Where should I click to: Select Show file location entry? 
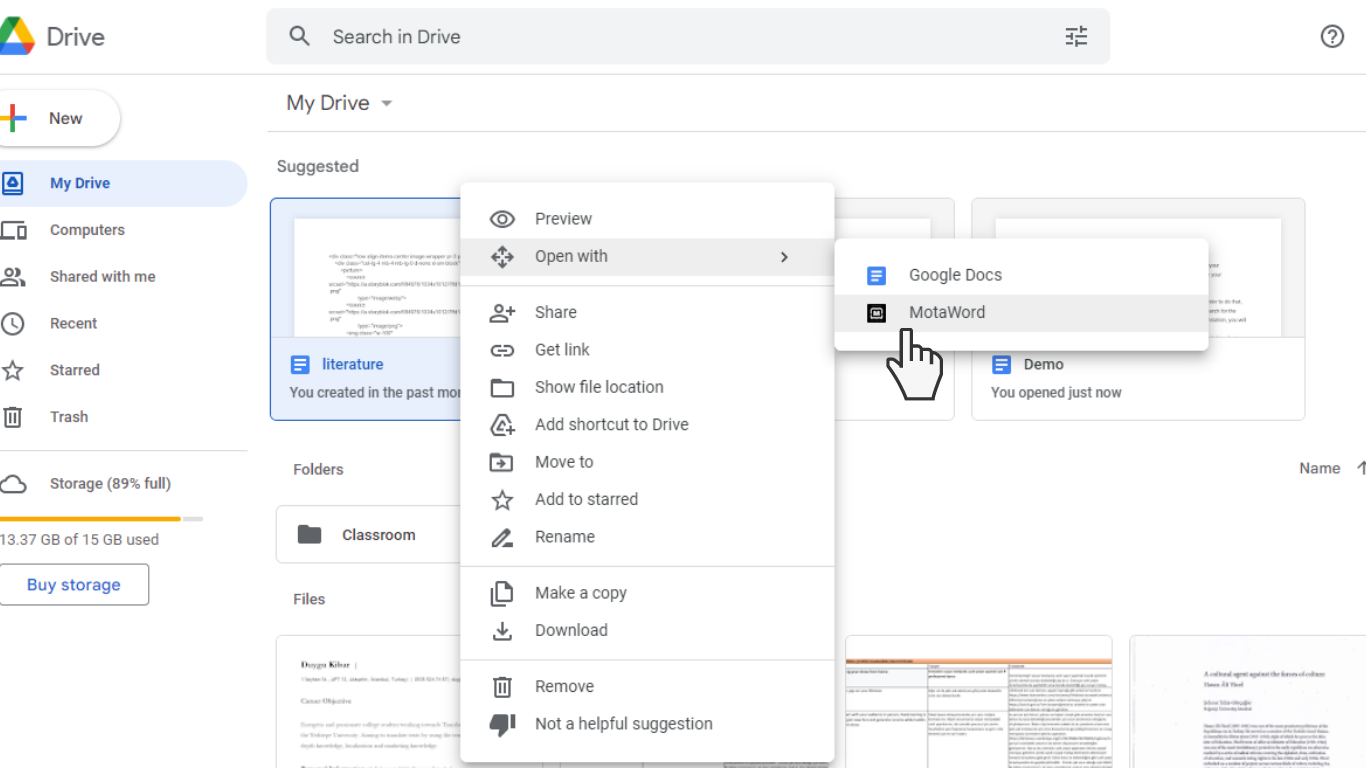(x=647, y=388)
